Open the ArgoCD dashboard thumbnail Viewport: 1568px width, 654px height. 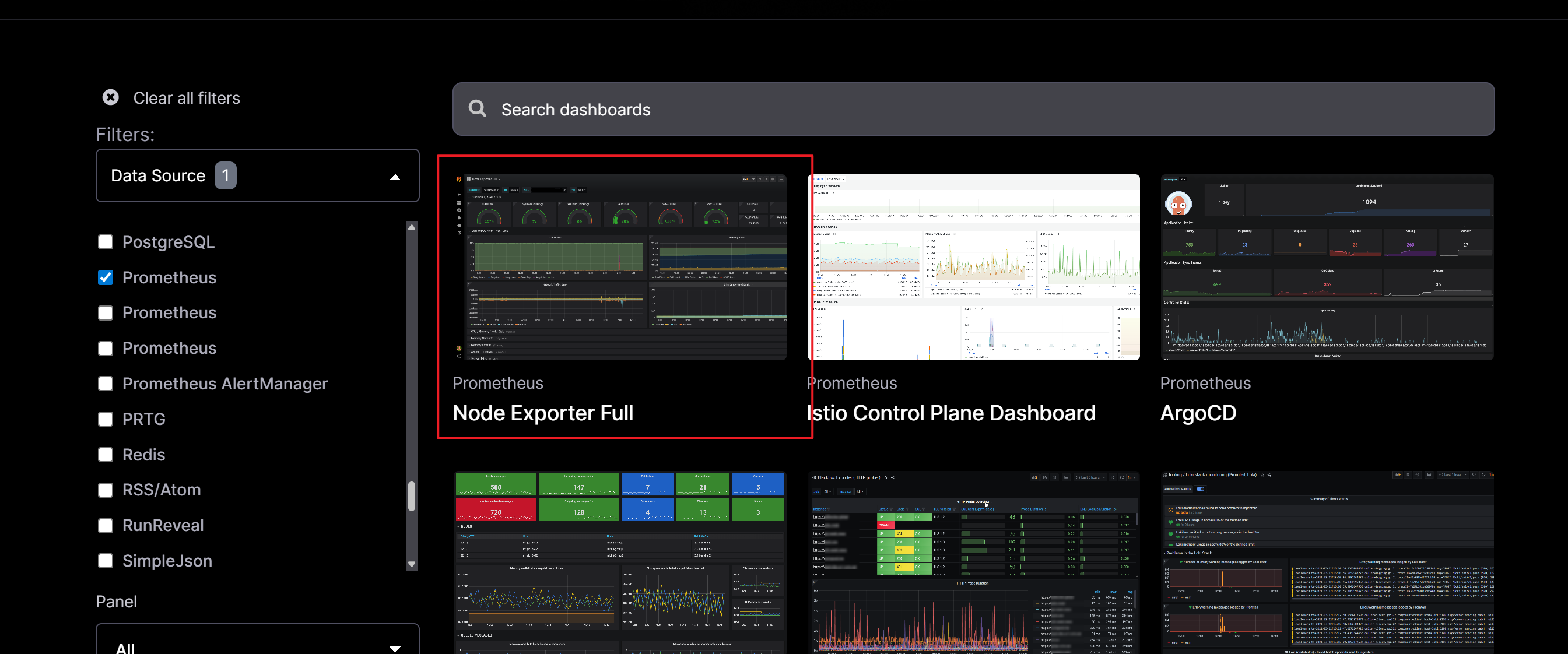1327,267
